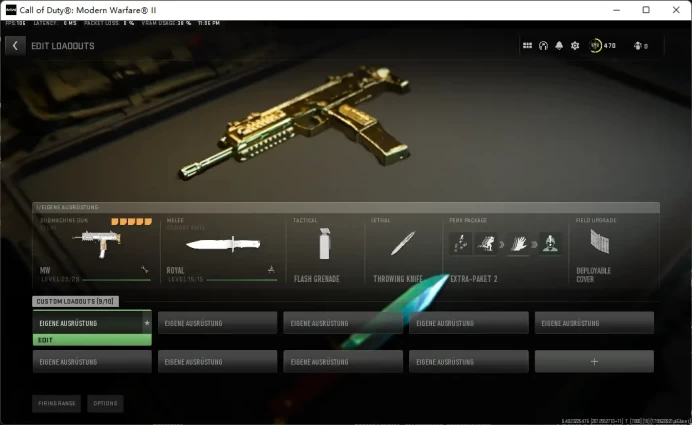Select the second perk icon in perk package
Viewport: 692px width, 425px height.
tap(485, 243)
